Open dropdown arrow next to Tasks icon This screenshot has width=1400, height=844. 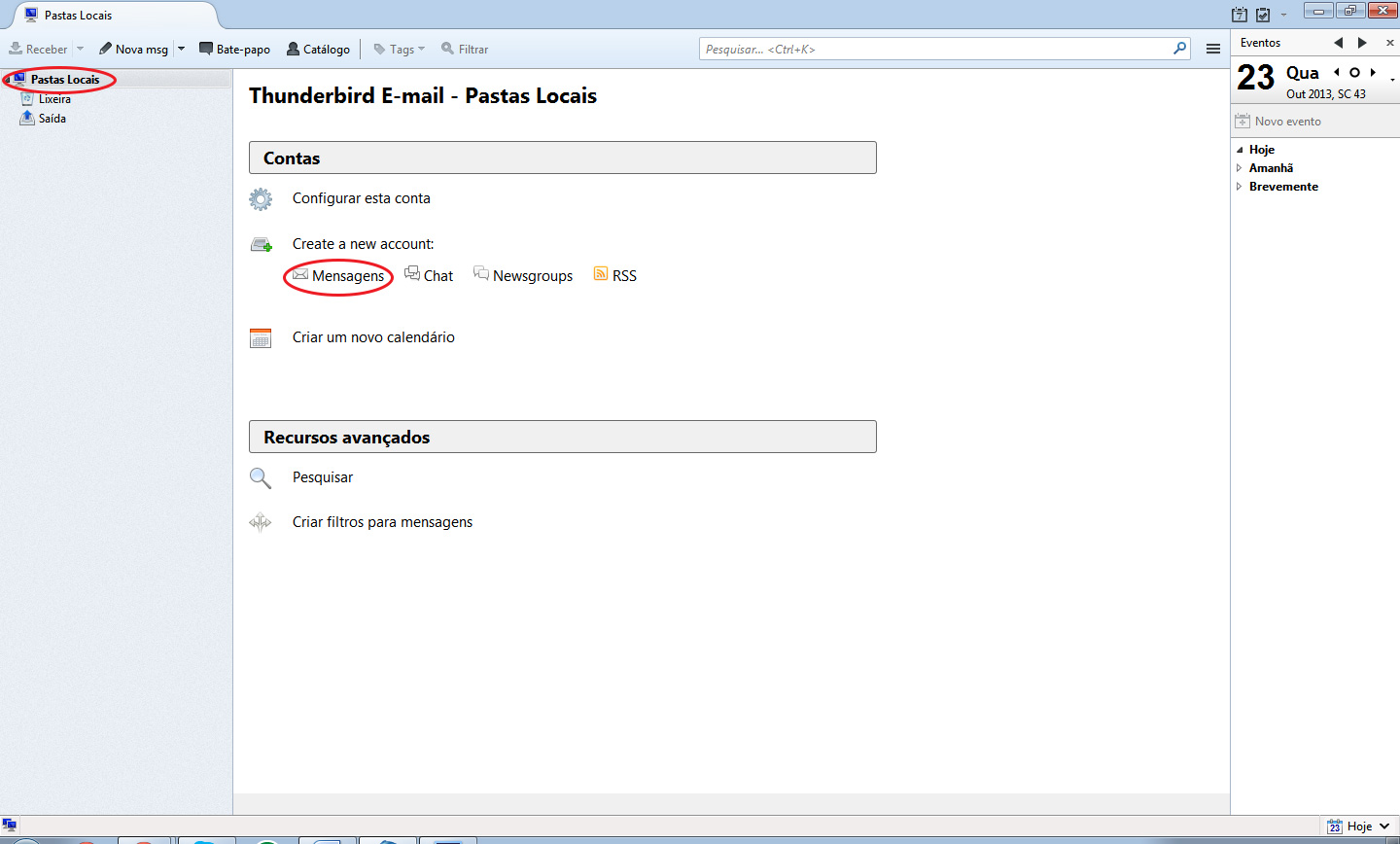click(x=1283, y=16)
